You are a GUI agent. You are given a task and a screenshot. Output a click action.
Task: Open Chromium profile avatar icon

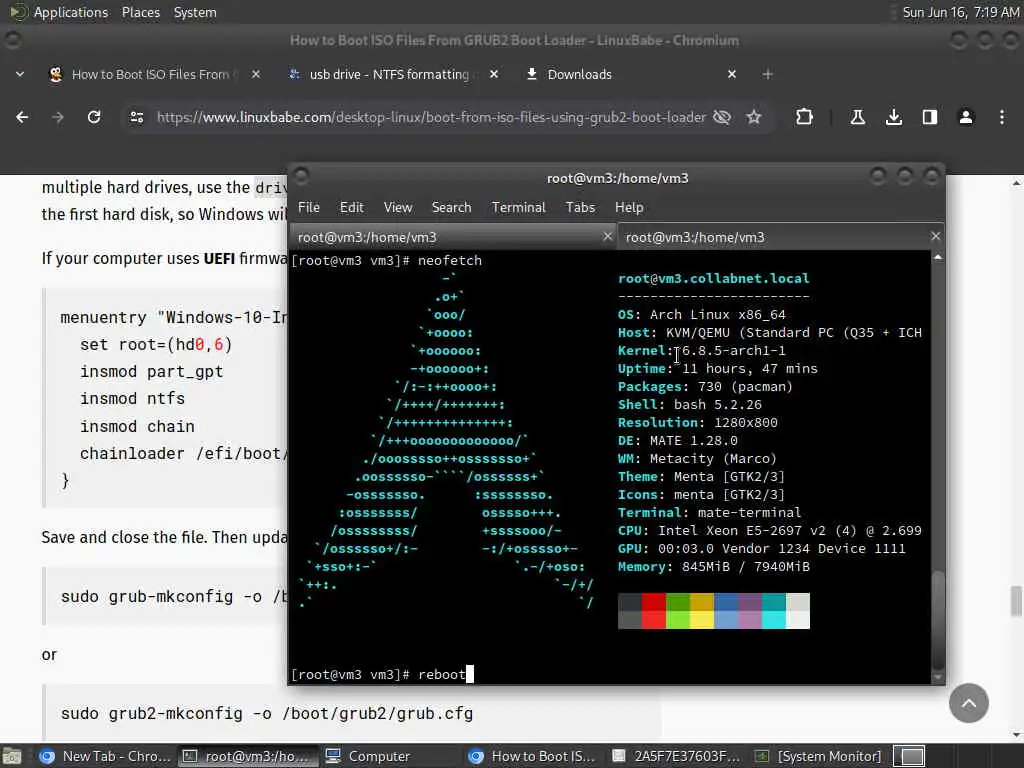(x=966, y=117)
